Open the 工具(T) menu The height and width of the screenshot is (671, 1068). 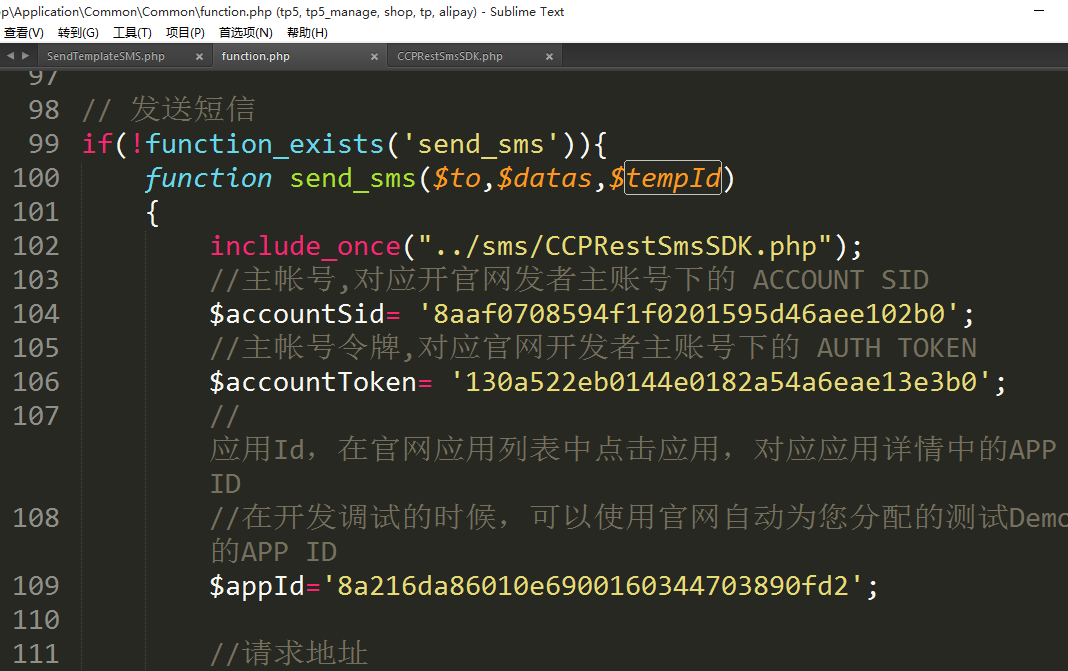[x=132, y=33]
